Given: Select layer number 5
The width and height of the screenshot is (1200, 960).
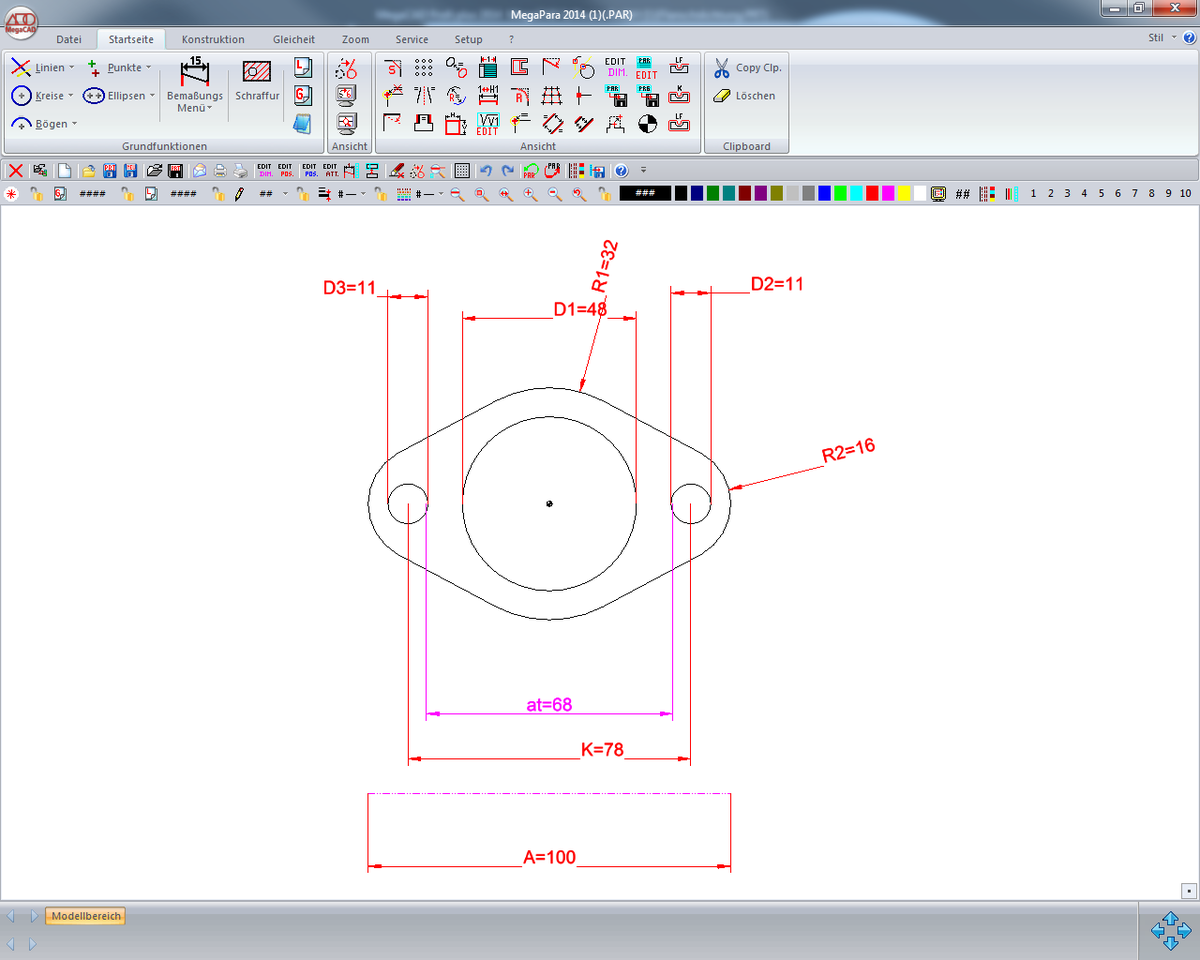Looking at the screenshot, I should click(1102, 194).
